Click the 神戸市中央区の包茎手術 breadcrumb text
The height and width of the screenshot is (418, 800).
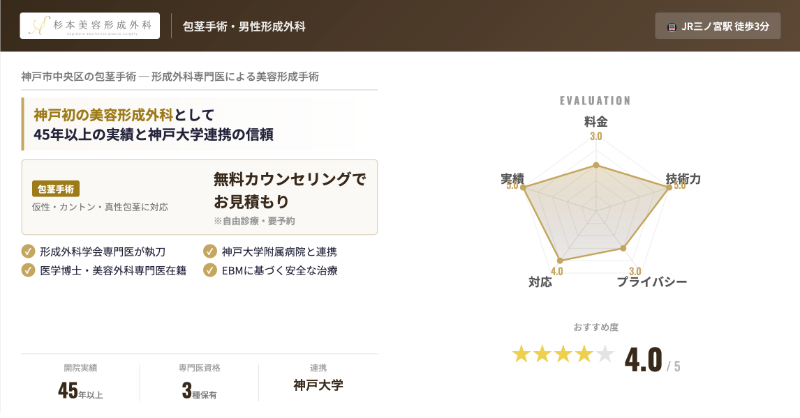(x=78, y=77)
